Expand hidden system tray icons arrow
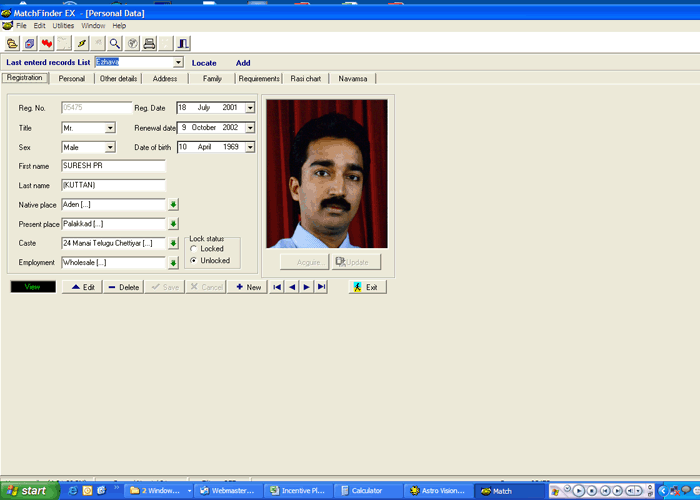This screenshot has height=500, width=700. [x=663, y=491]
